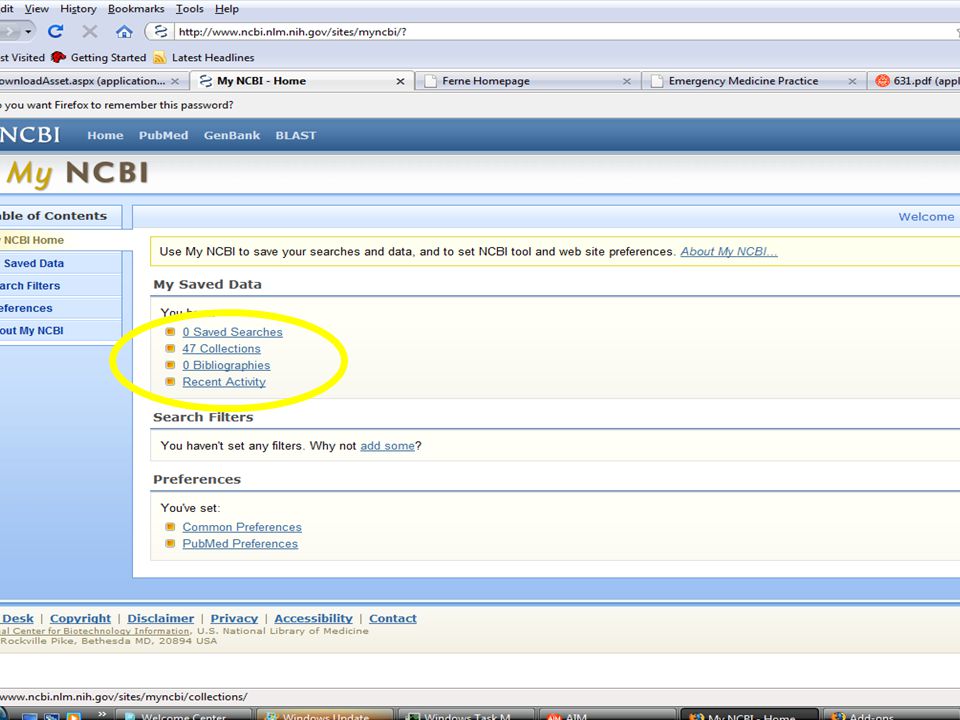Close the Emergency Medicine Practice tab
Viewport: 960px width, 720px height.
point(852,81)
